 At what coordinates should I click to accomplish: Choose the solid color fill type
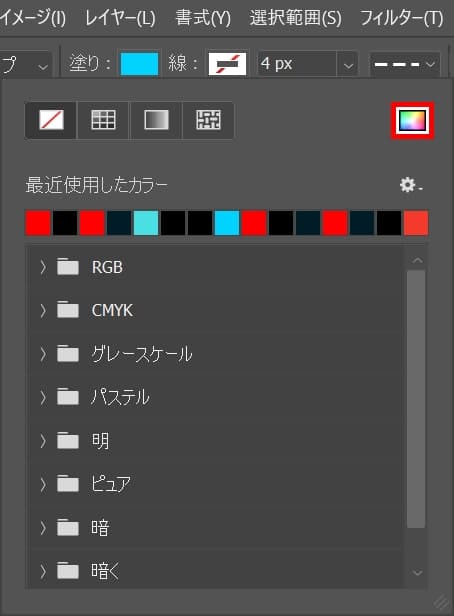[103, 120]
